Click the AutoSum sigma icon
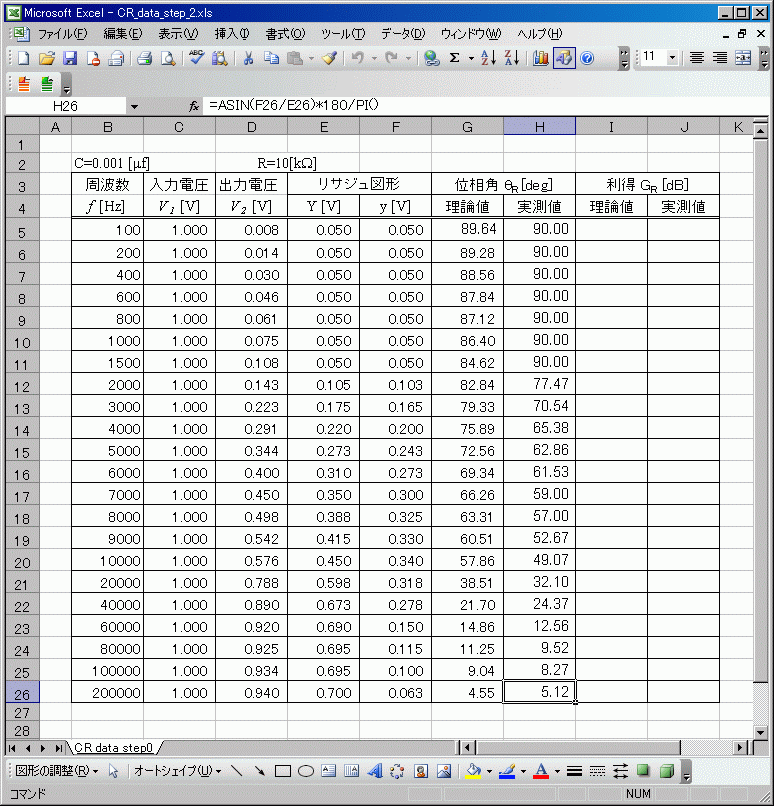The height and width of the screenshot is (806, 774). tap(454, 58)
